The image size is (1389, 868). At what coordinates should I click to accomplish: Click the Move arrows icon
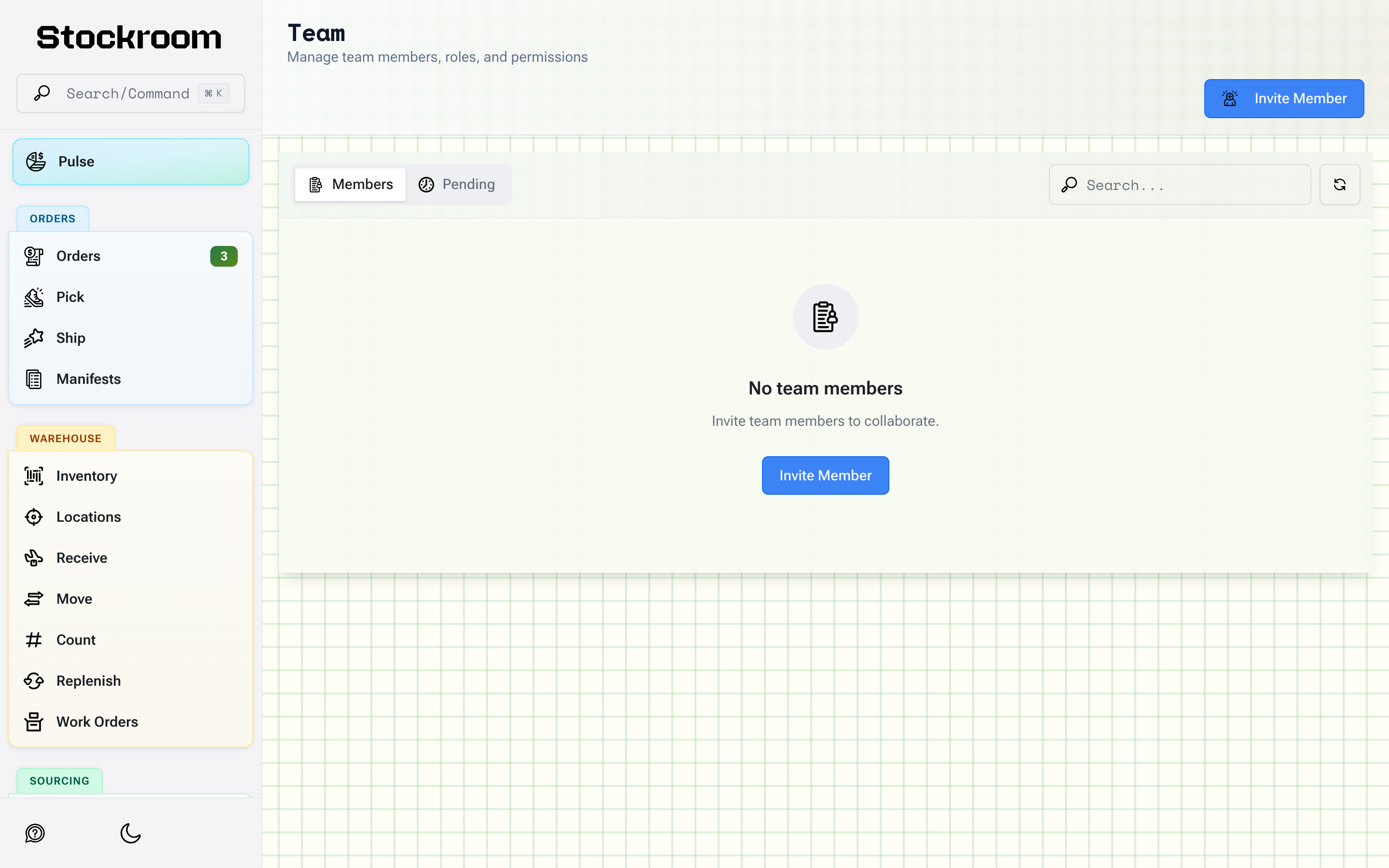click(34, 599)
